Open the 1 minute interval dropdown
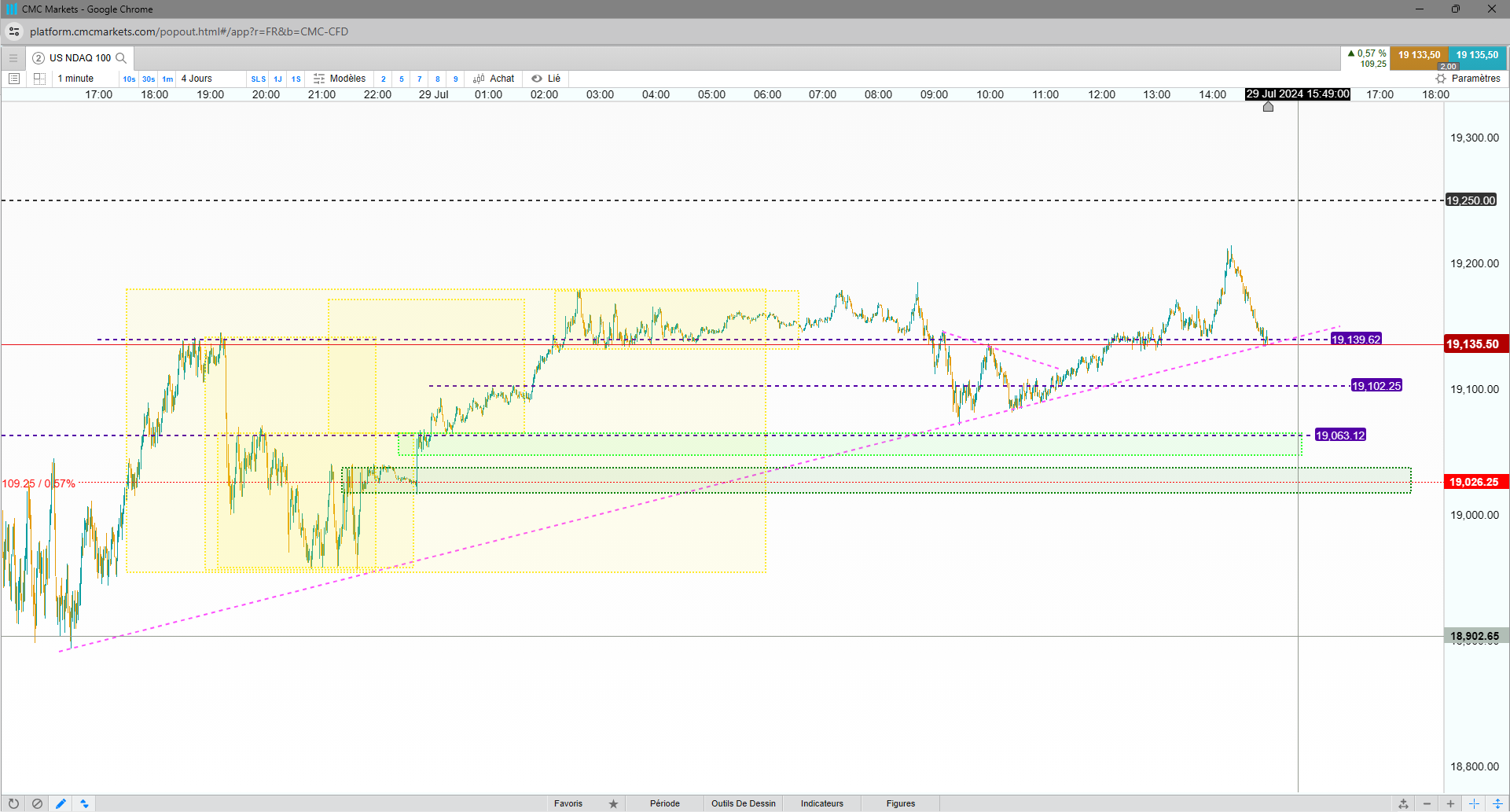Screen dimensions: 1510x812 pos(84,79)
